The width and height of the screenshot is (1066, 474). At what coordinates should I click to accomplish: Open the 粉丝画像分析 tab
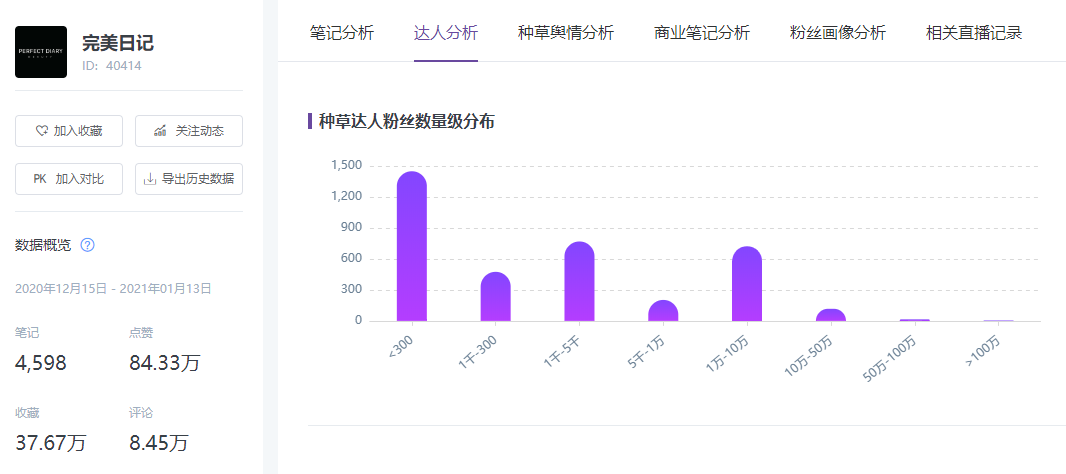click(838, 33)
